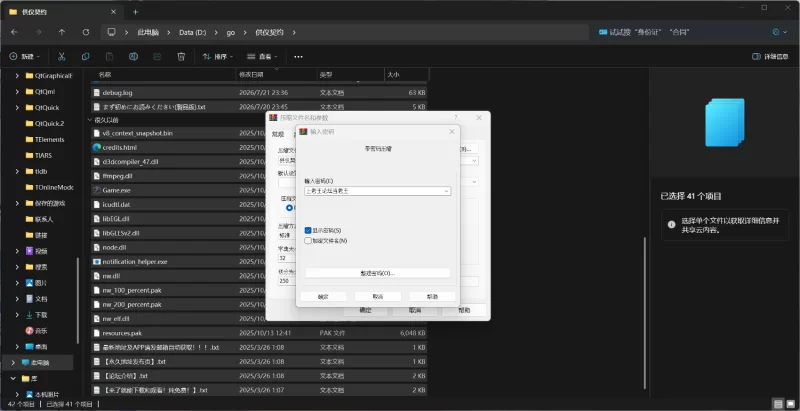Open the Pictures icon in sidebar
This screenshot has height=411, width=800.
pos(30,282)
